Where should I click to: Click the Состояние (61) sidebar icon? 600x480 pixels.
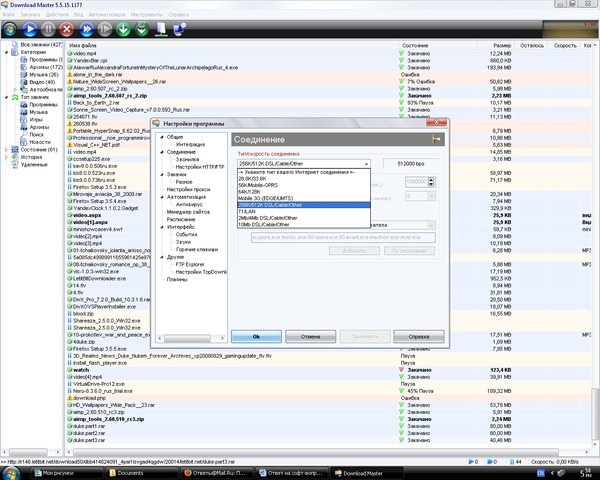point(15,149)
